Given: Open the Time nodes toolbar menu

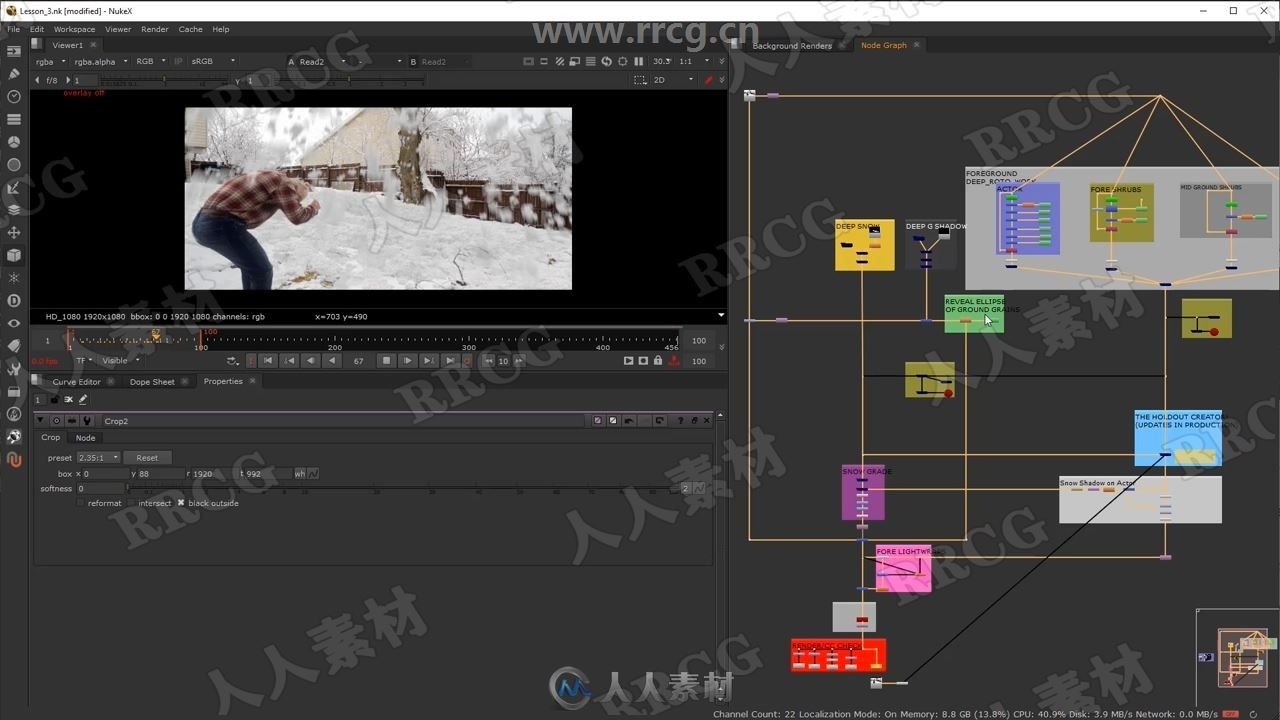Looking at the screenshot, I should point(14,97).
